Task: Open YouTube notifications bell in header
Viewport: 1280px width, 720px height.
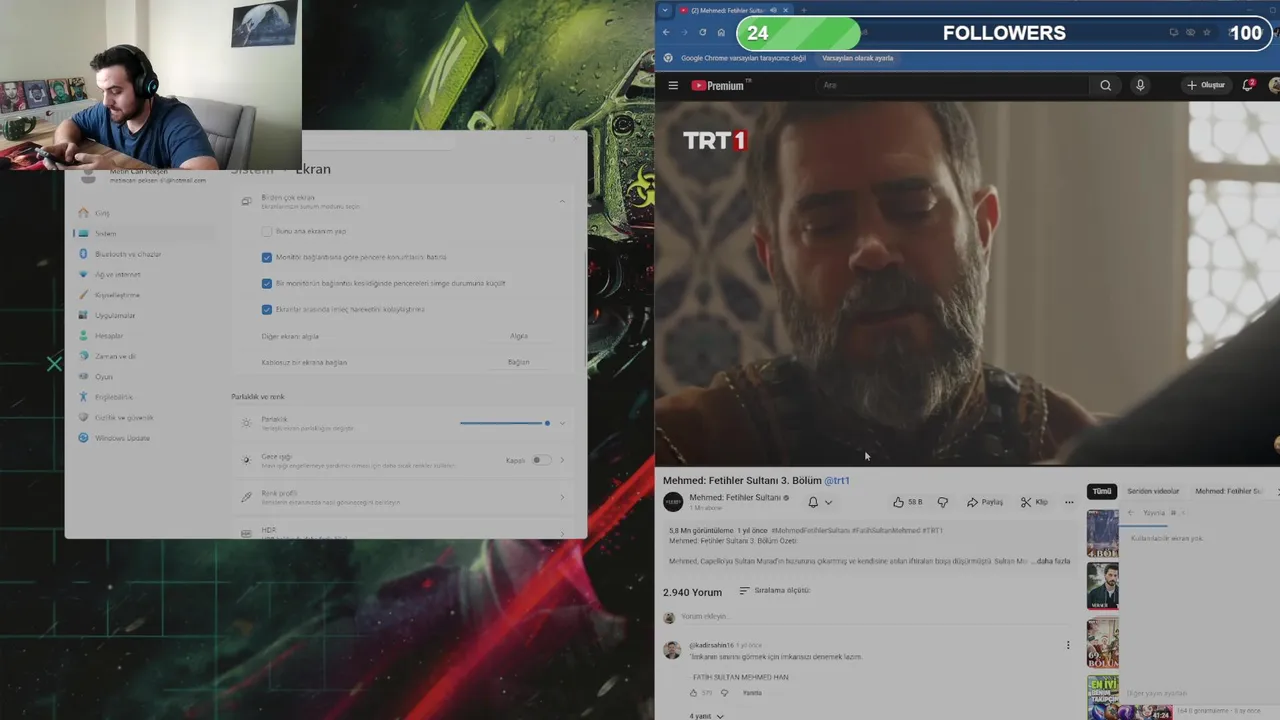Action: [1247, 85]
